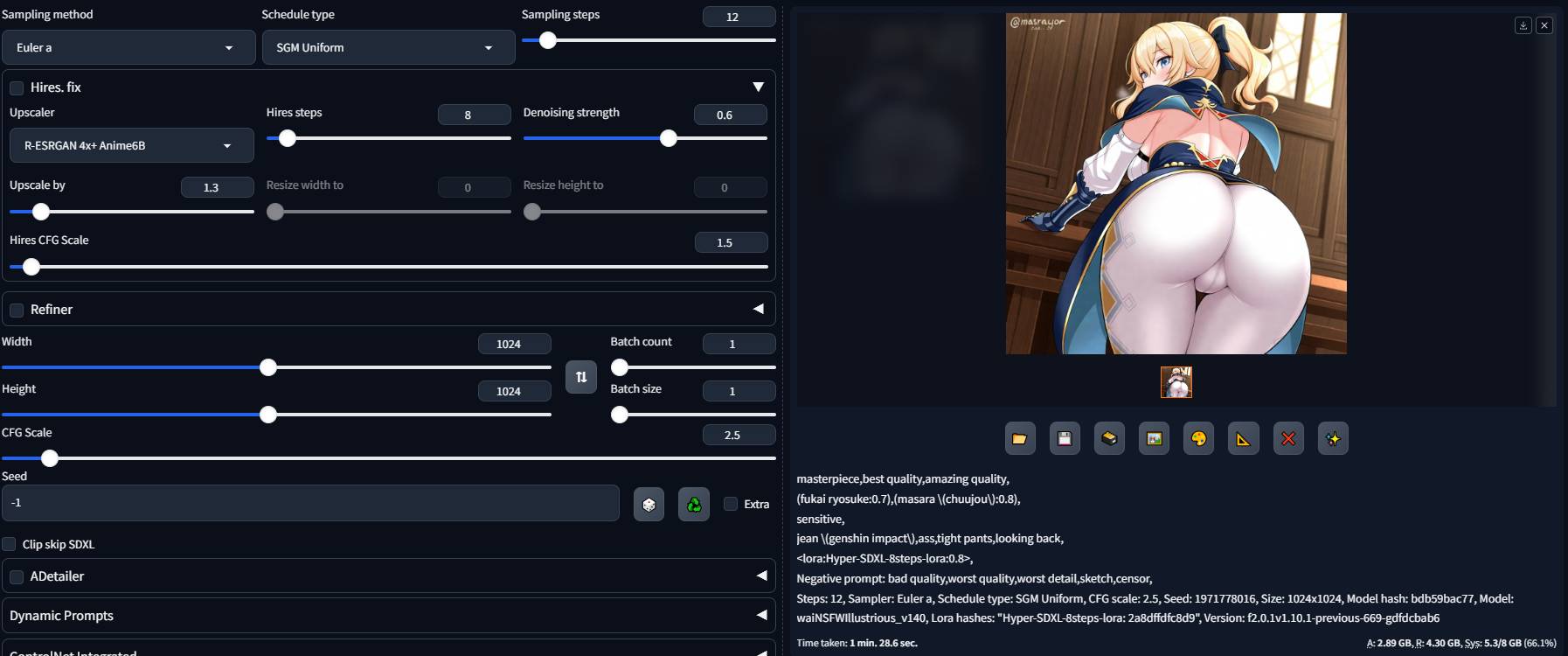Swap width and height values
Screen dimensions: 1568x656
click(581, 377)
